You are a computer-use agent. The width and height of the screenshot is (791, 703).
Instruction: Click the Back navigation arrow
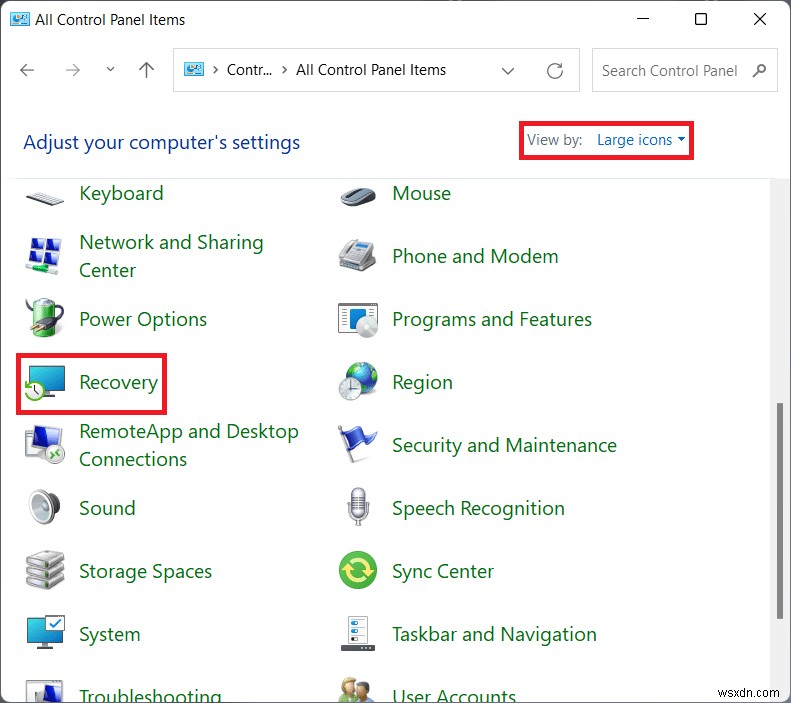pyautogui.click(x=27, y=71)
